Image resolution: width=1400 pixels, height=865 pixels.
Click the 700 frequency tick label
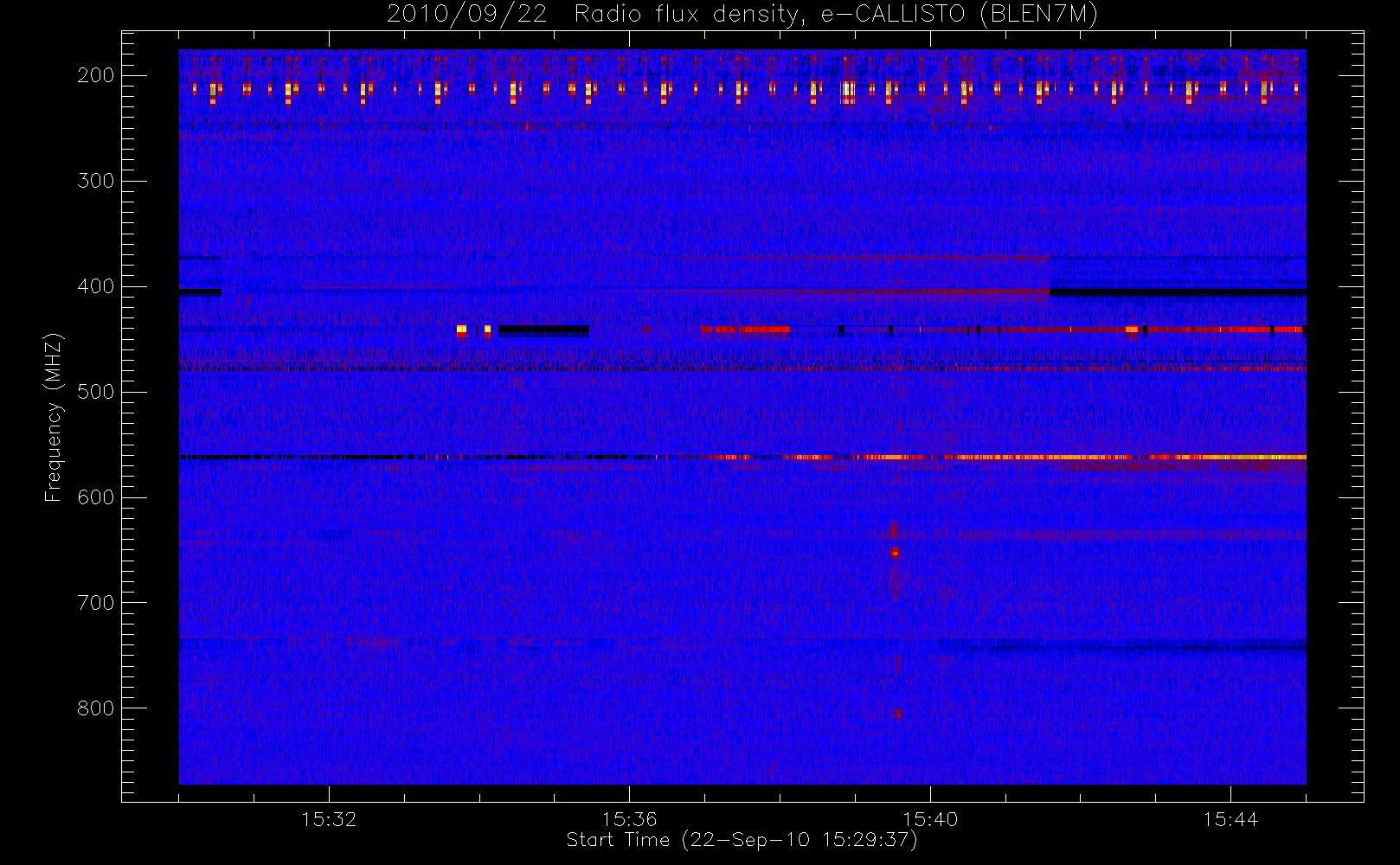click(x=95, y=603)
